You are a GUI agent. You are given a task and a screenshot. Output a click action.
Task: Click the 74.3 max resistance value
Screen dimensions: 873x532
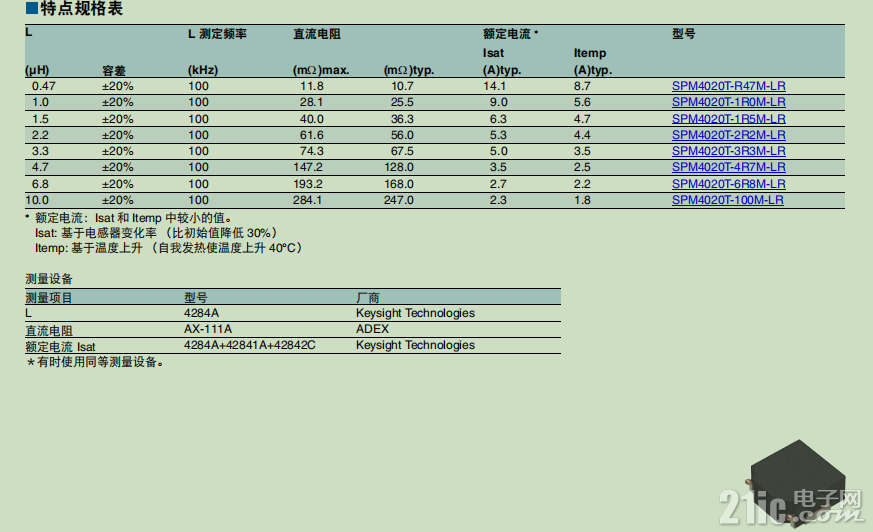point(312,151)
